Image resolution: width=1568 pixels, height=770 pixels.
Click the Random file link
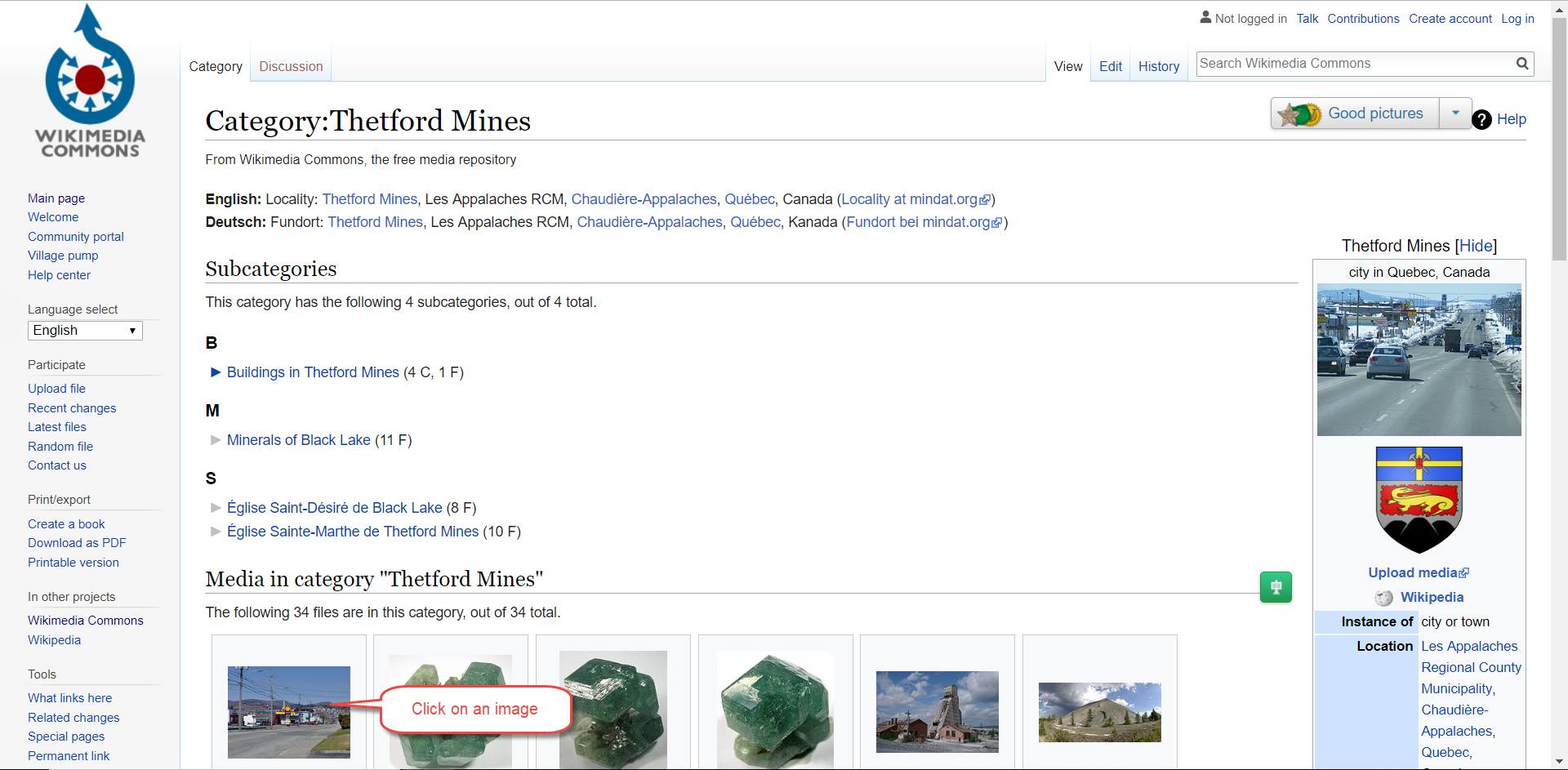click(60, 446)
